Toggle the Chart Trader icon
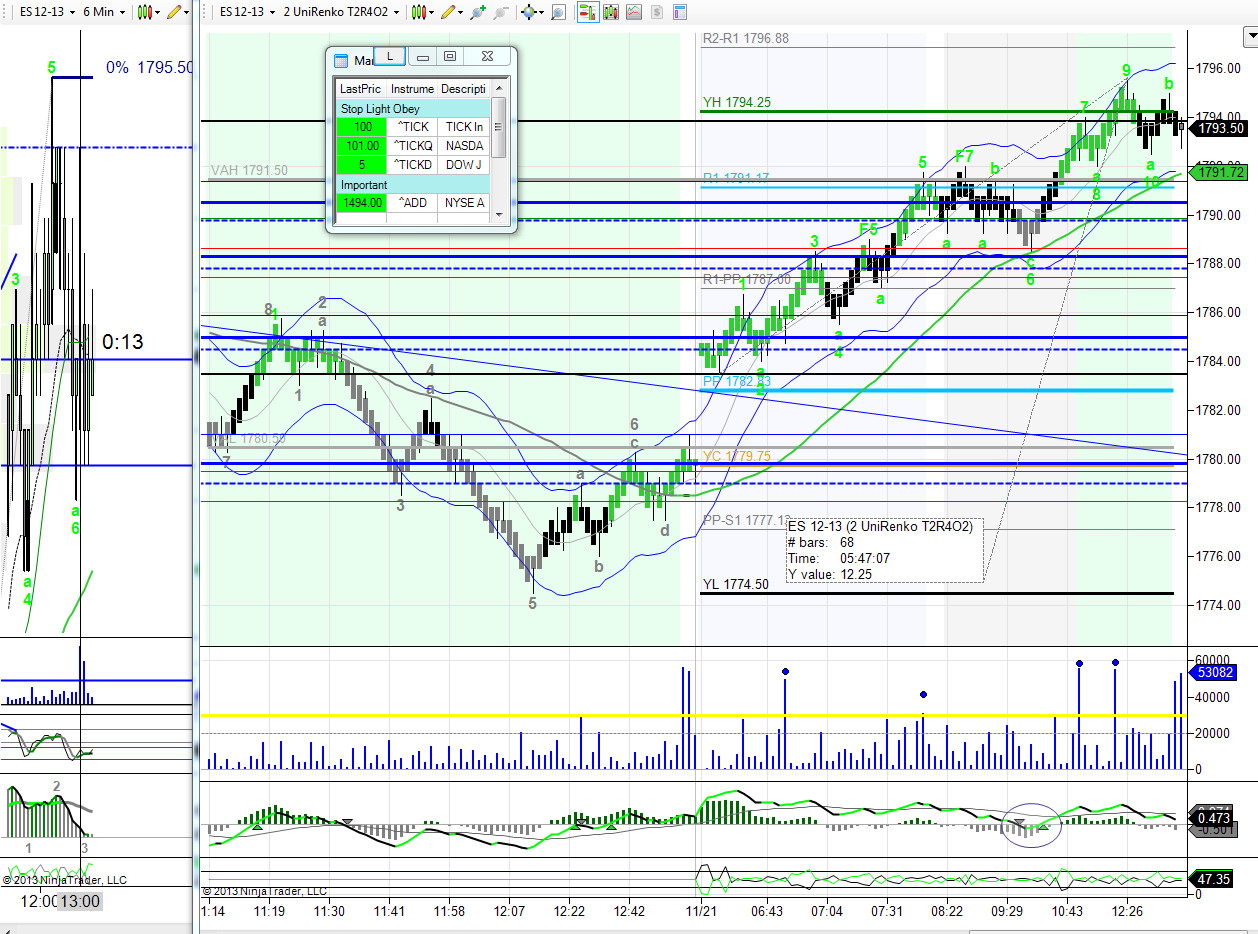The image size is (1258, 934). point(588,12)
